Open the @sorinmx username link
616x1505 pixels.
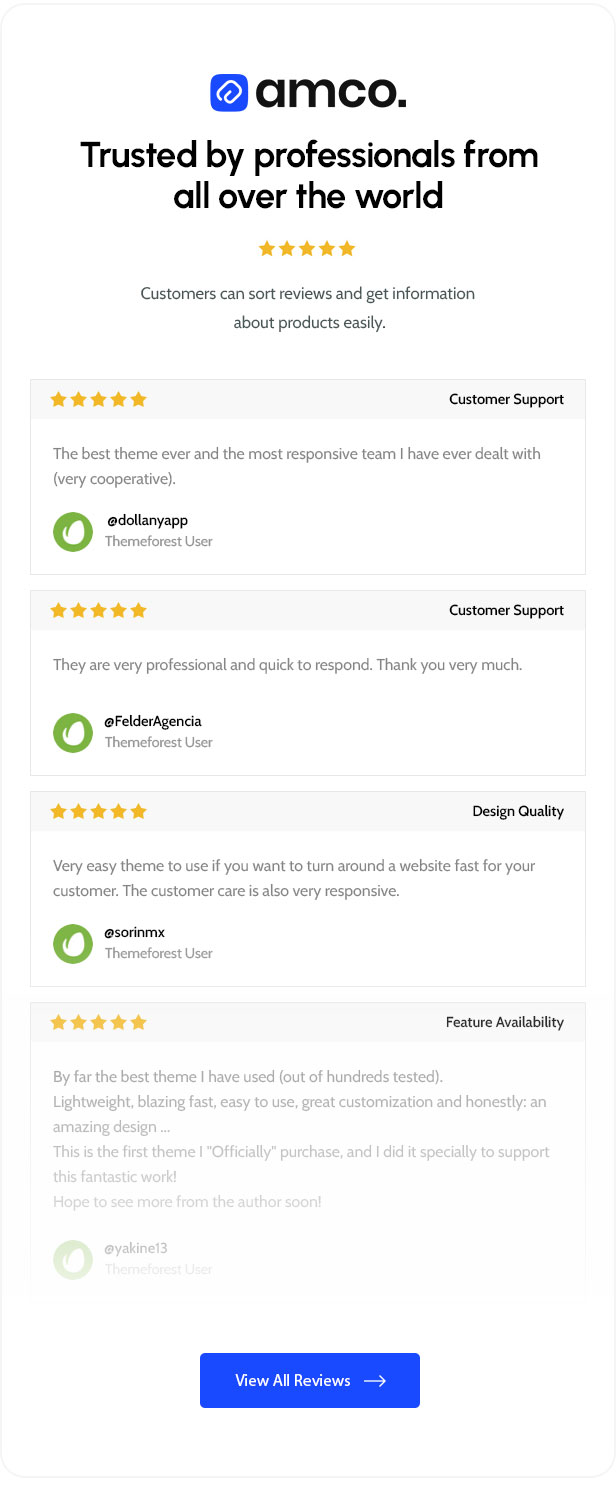point(135,932)
